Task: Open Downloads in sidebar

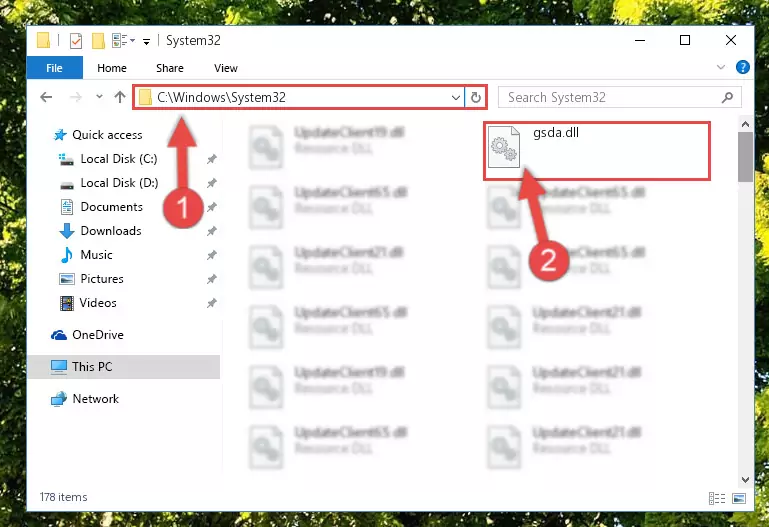Action: pos(111,231)
